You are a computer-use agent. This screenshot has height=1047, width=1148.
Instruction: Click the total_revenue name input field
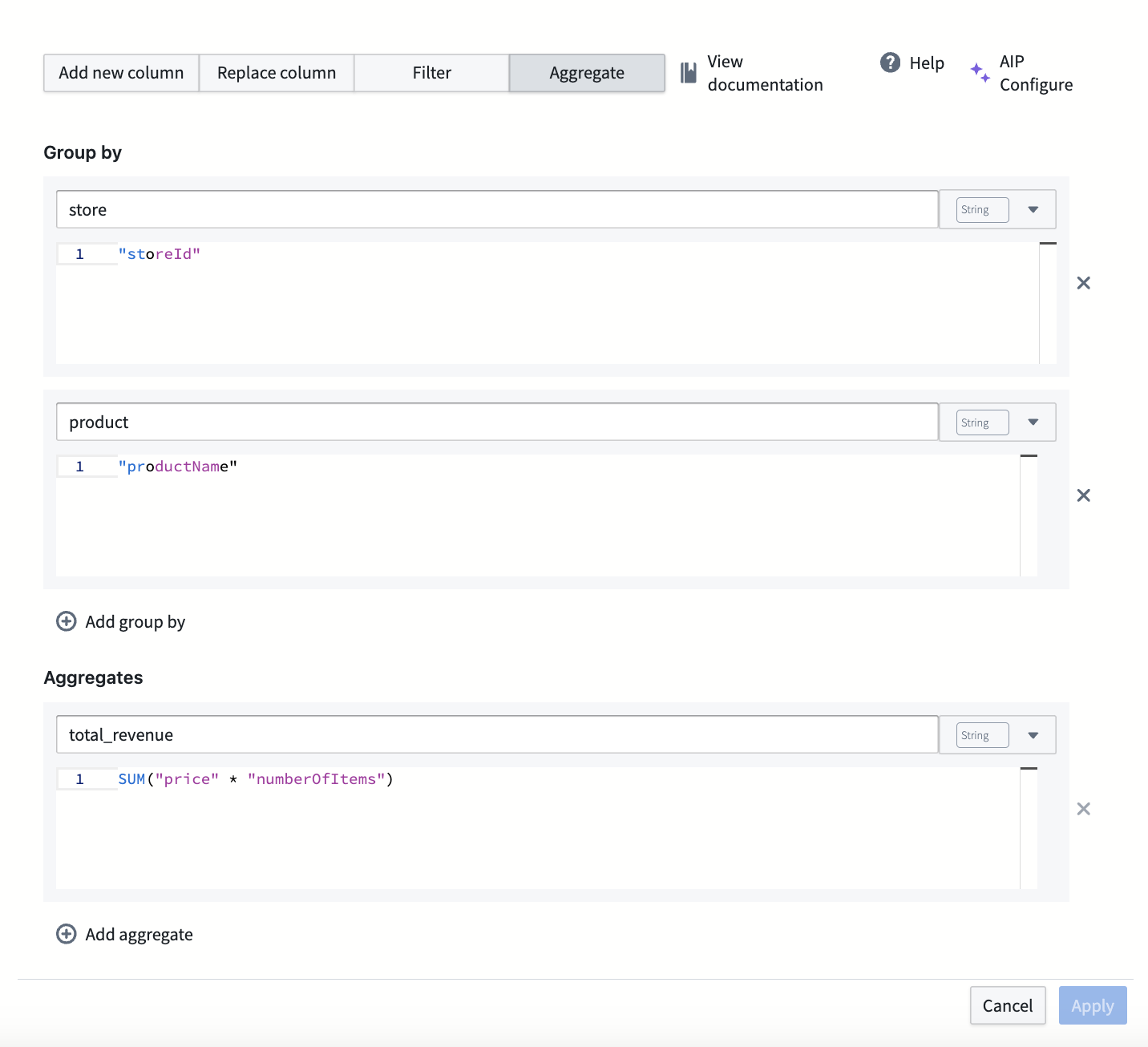point(497,735)
